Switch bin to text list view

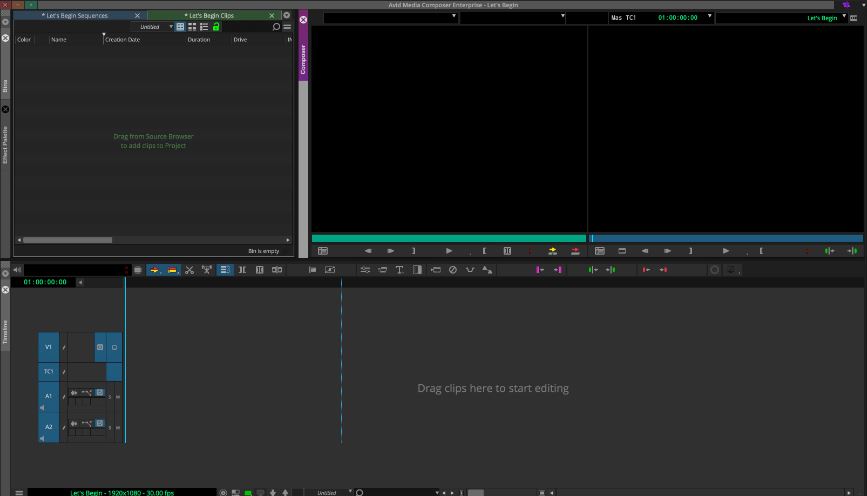click(180, 27)
